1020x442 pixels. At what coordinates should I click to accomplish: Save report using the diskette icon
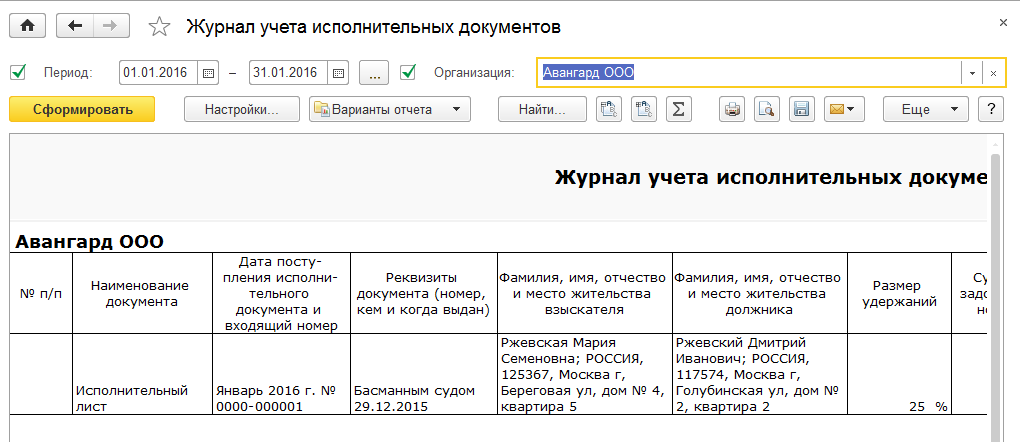[x=800, y=109]
